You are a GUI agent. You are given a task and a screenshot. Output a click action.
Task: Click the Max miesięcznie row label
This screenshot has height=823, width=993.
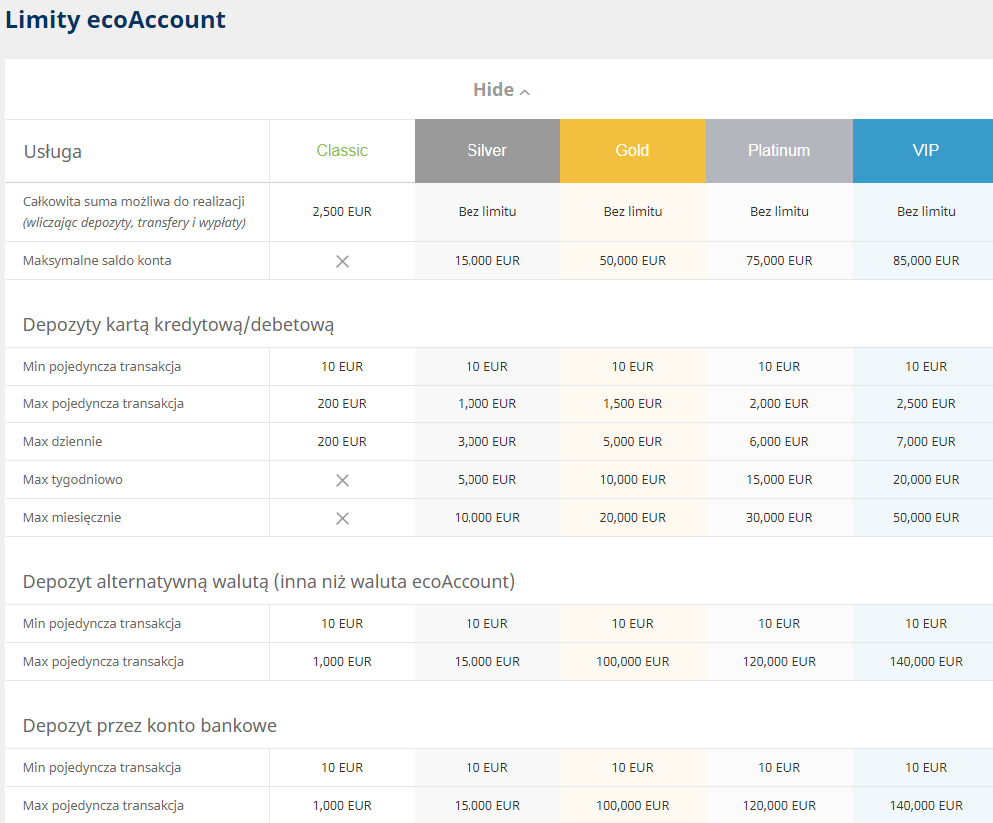tap(72, 518)
